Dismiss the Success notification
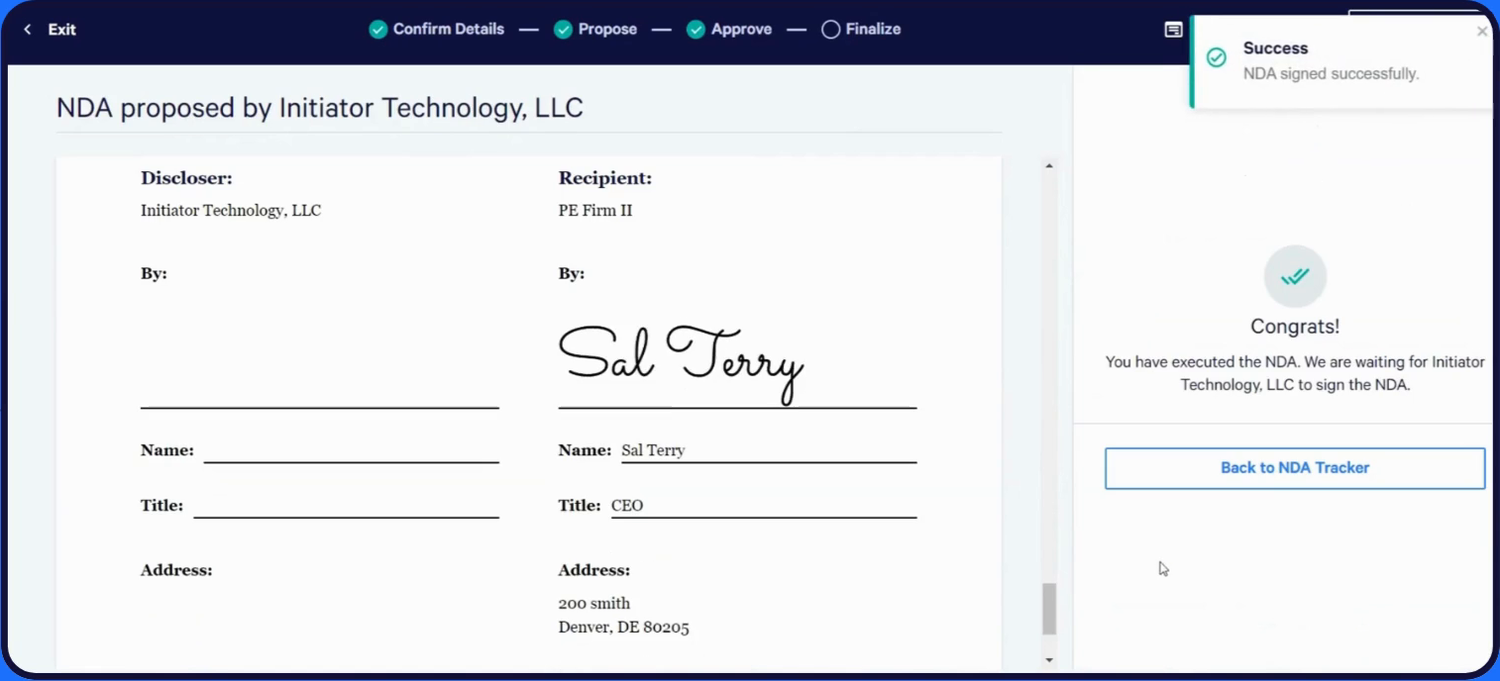1500x681 pixels. (x=1482, y=31)
